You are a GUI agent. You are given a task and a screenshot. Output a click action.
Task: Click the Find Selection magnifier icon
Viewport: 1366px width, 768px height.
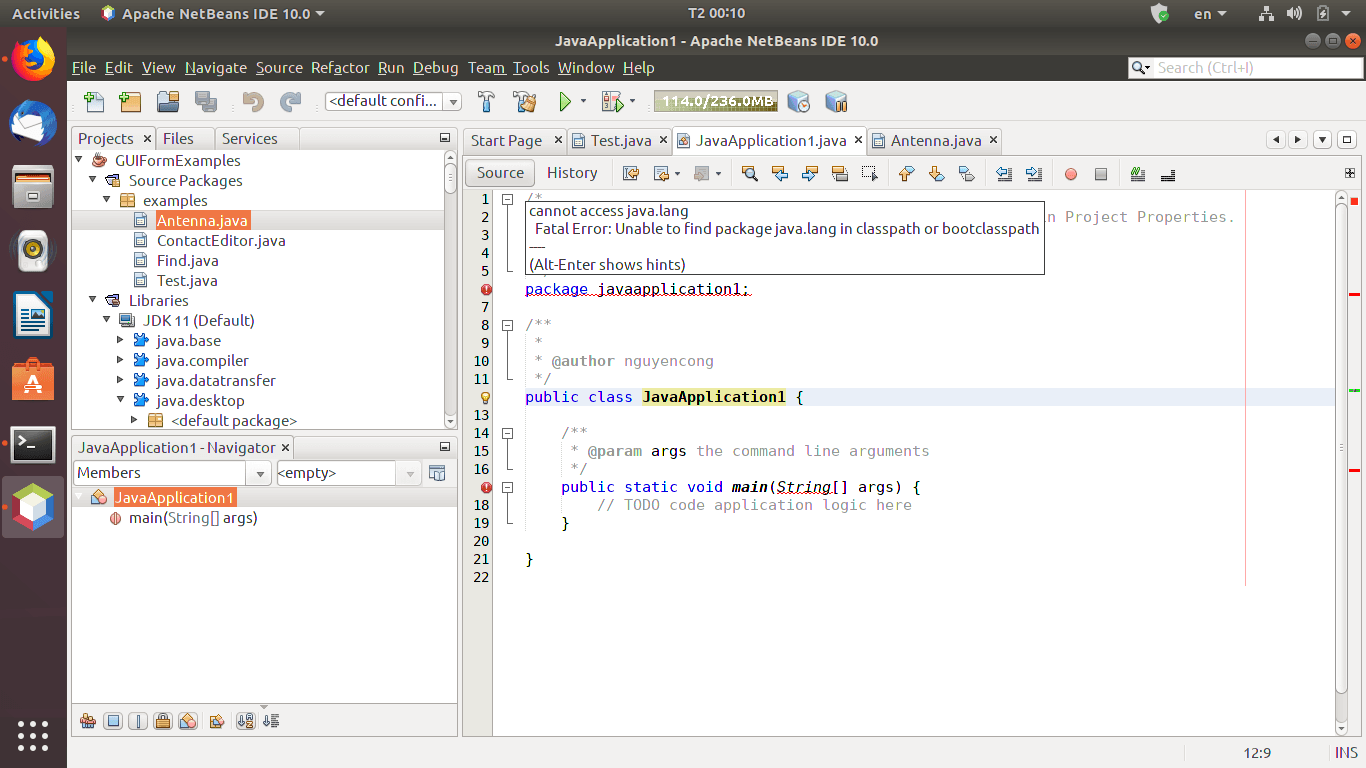tap(750, 173)
